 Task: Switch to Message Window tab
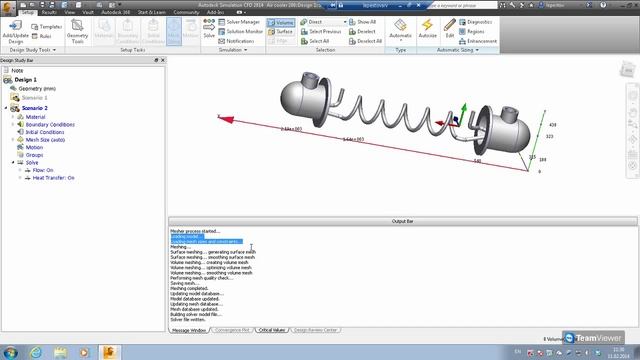[189, 330]
